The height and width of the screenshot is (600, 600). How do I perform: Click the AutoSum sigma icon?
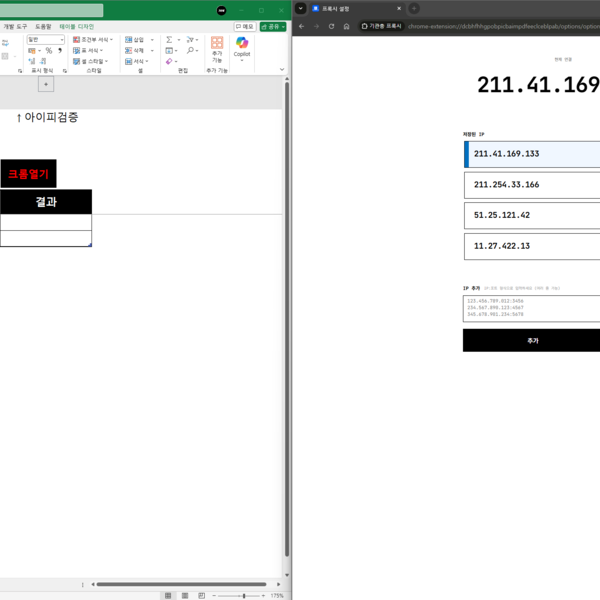tap(169, 39)
